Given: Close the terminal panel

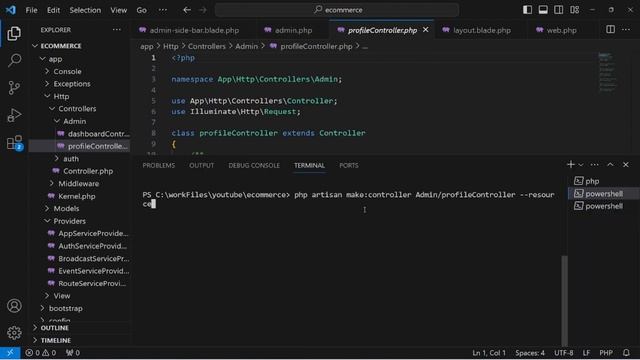Looking at the screenshot, I should coord(626,164).
